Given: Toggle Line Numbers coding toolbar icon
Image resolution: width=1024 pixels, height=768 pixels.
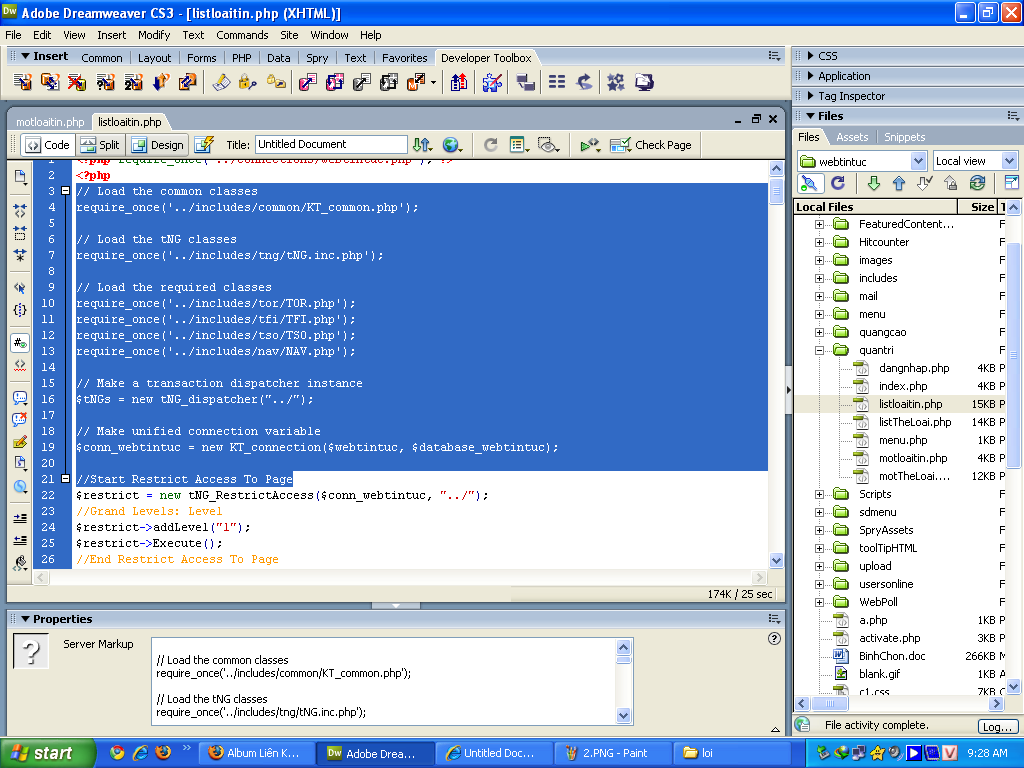Looking at the screenshot, I should (x=20, y=342).
